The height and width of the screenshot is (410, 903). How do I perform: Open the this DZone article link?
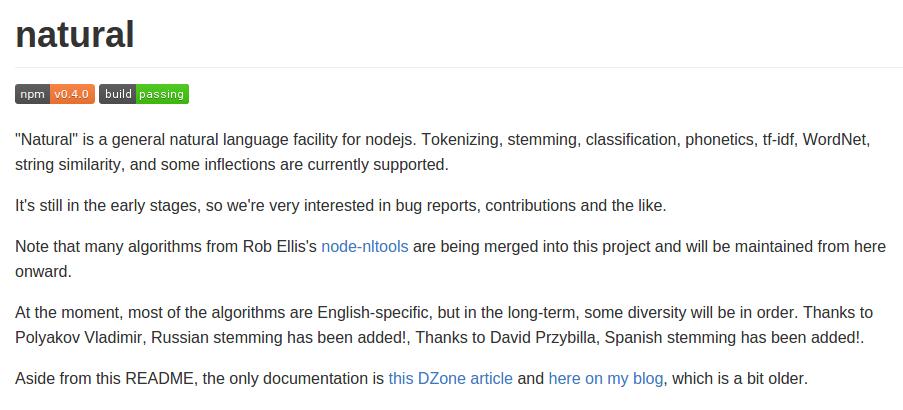450,379
